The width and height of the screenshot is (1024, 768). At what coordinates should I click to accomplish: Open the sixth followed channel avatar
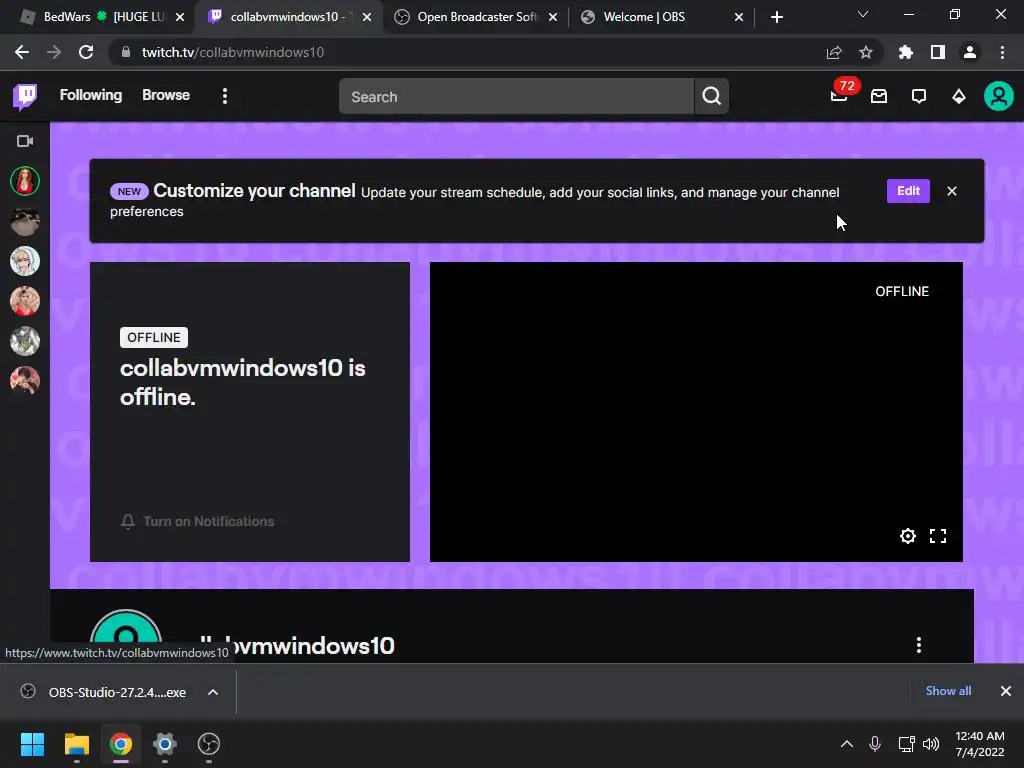coord(25,381)
